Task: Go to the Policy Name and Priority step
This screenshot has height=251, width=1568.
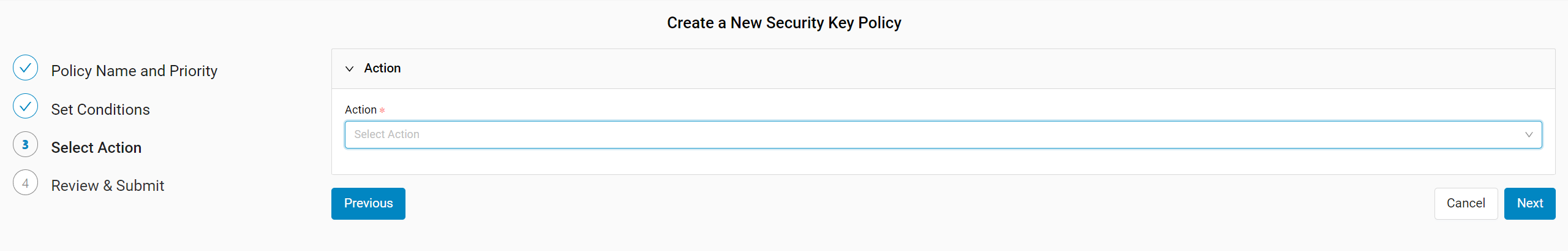Action: tap(134, 71)
